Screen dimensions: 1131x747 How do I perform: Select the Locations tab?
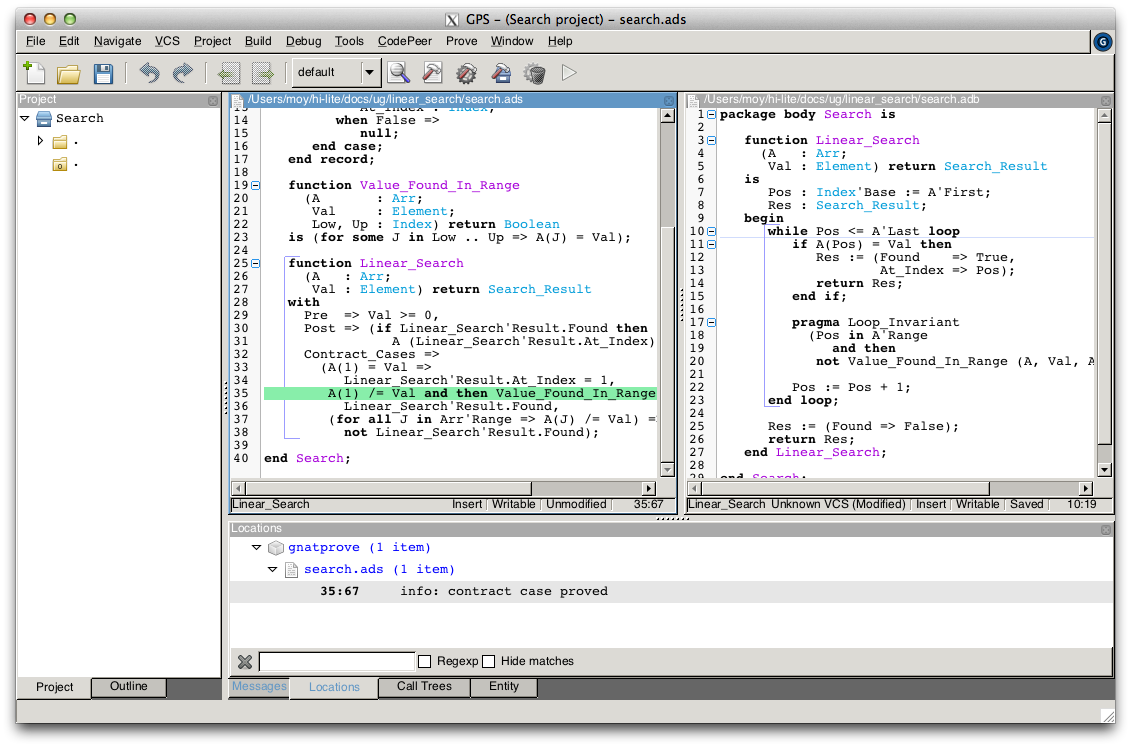[334, 688]
